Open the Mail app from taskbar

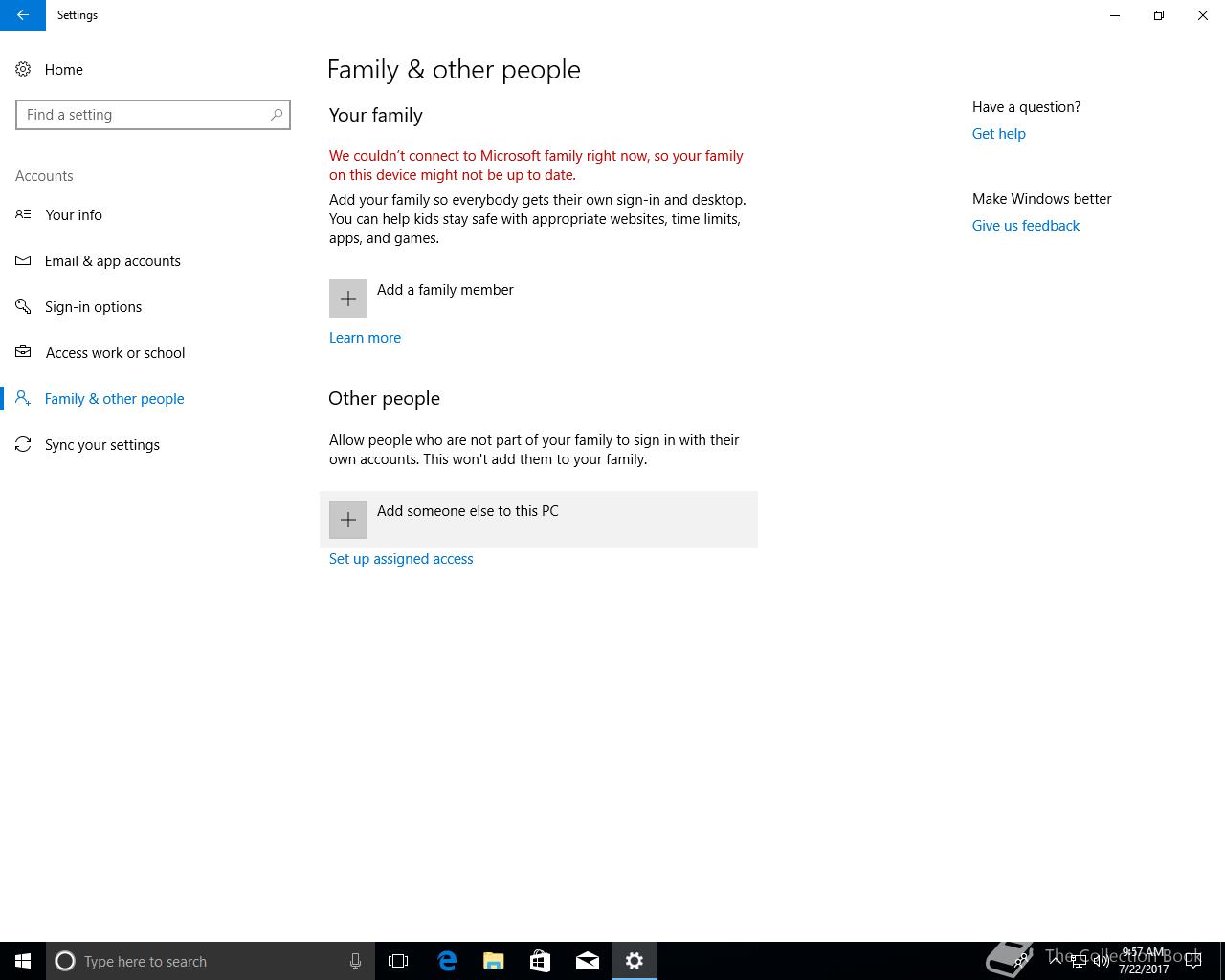tap(588, 961)
